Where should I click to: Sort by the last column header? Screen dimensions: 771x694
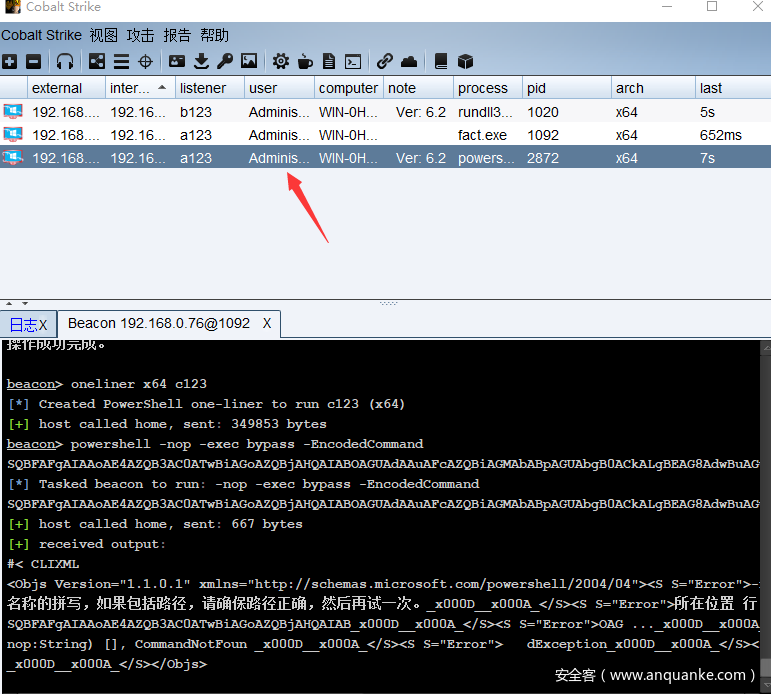[733, 88]
